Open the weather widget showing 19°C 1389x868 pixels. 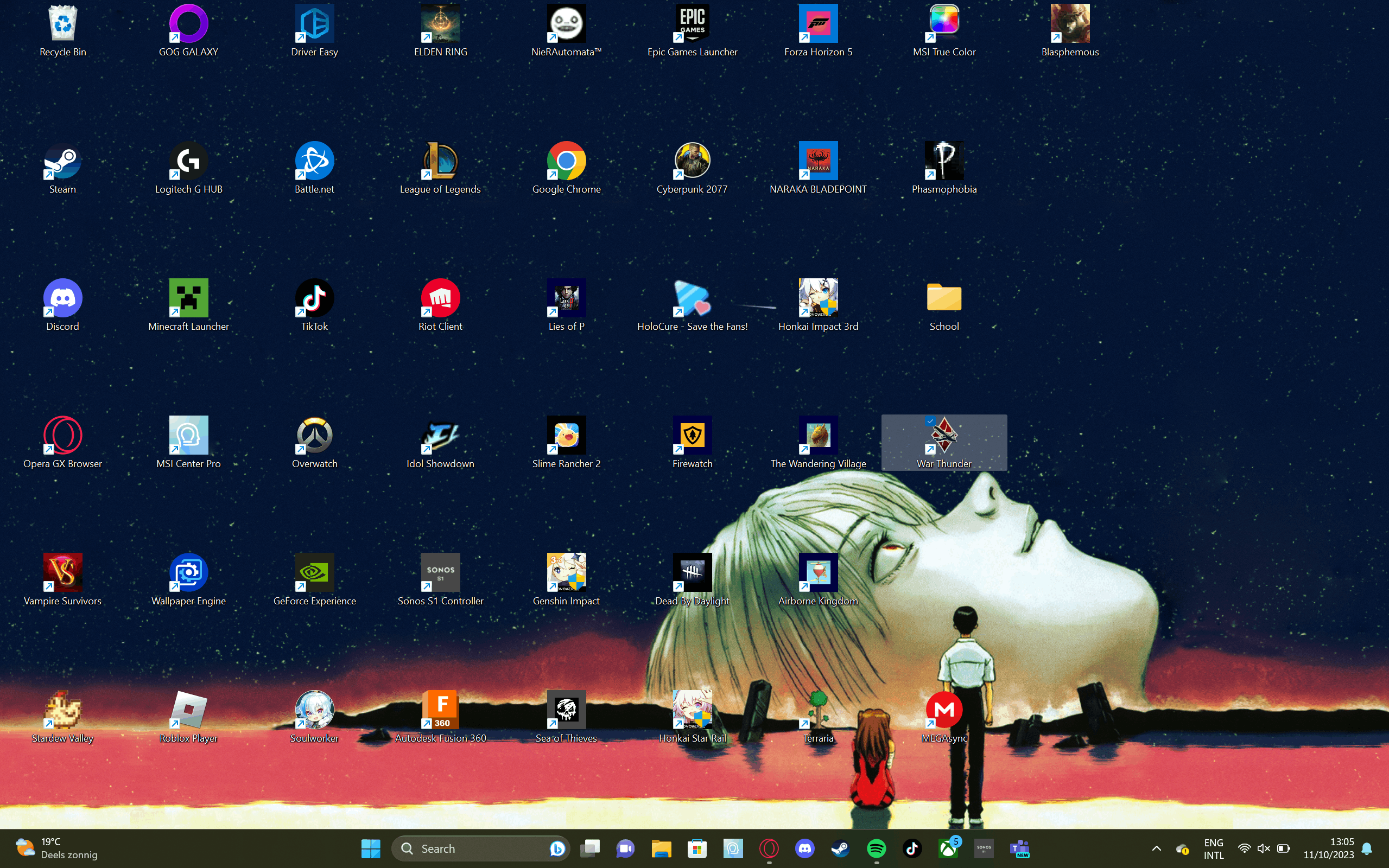[56, 848]
